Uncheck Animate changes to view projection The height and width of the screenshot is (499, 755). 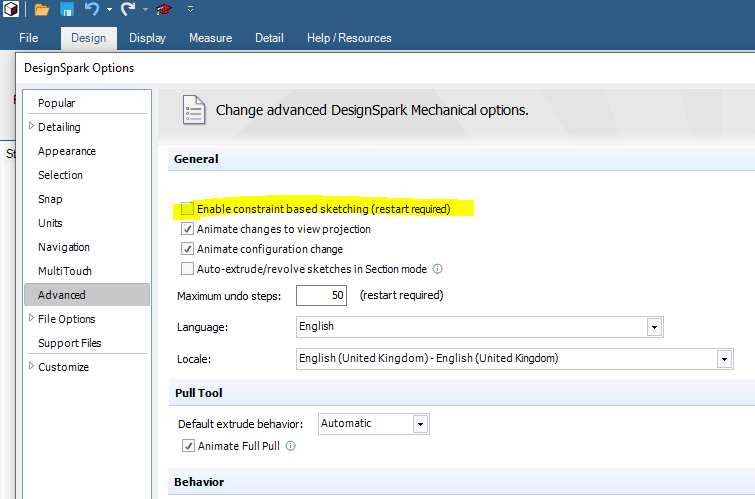pyautogui.click(x=187, y=229)
